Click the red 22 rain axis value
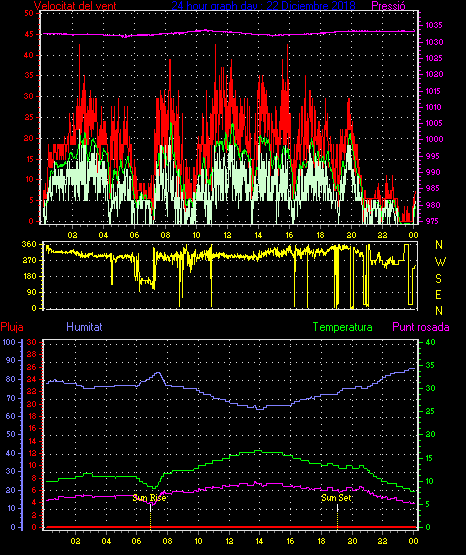466x555 pixels. tap(32, 391)
